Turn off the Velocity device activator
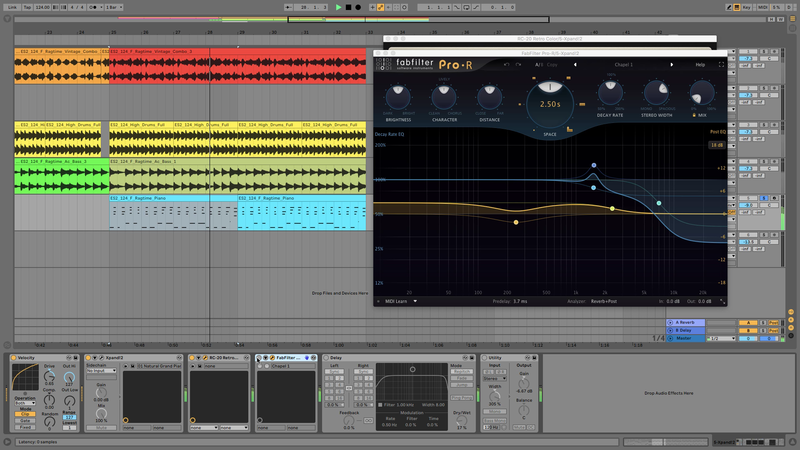 point(14,358)
